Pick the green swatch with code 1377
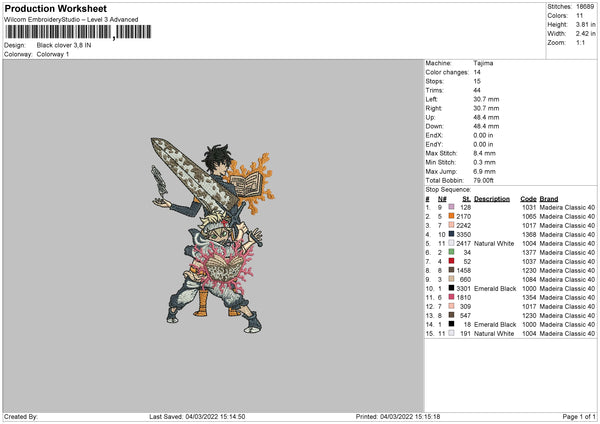This screenshot has height=424, width=600. coord(451,252)
